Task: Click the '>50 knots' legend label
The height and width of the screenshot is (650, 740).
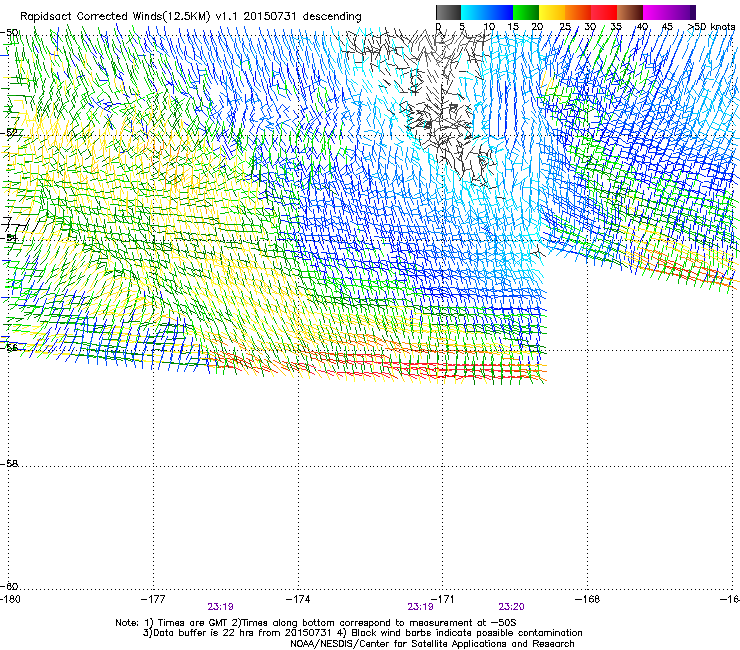Action: 711,27
